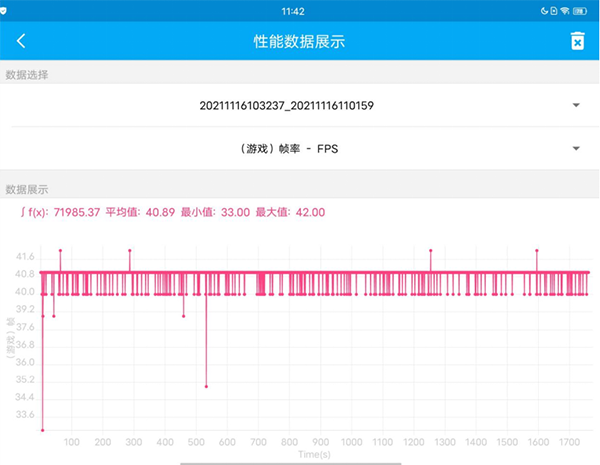This screenshot has width=600, height=465.
Task: Expand the FPS metric dropdown arrow
Action: pyautogui.click(x=576, y=149)
